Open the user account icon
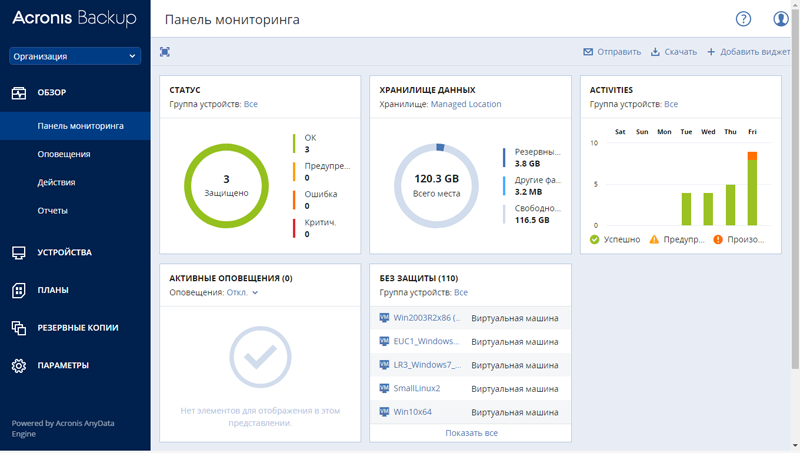800x453 pixels. click(x=781, y=19)
